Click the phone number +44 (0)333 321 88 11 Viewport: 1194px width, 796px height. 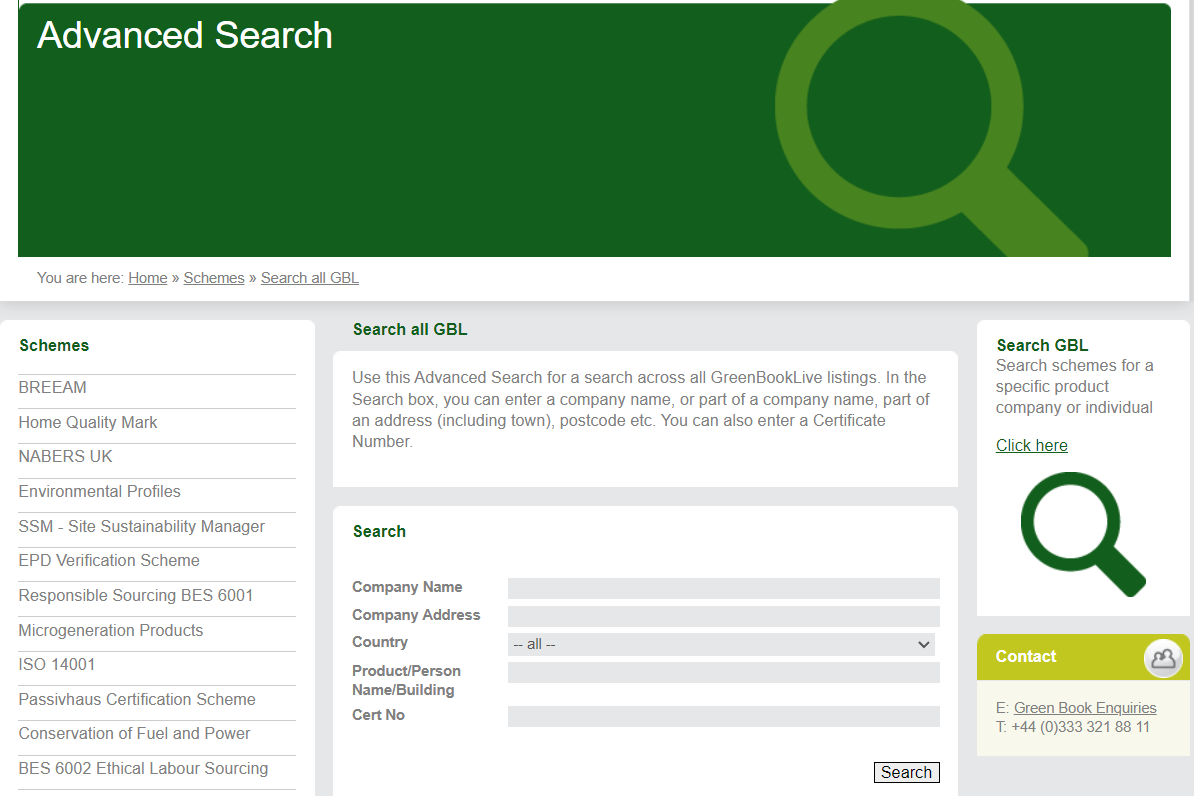coord(1081,727)
